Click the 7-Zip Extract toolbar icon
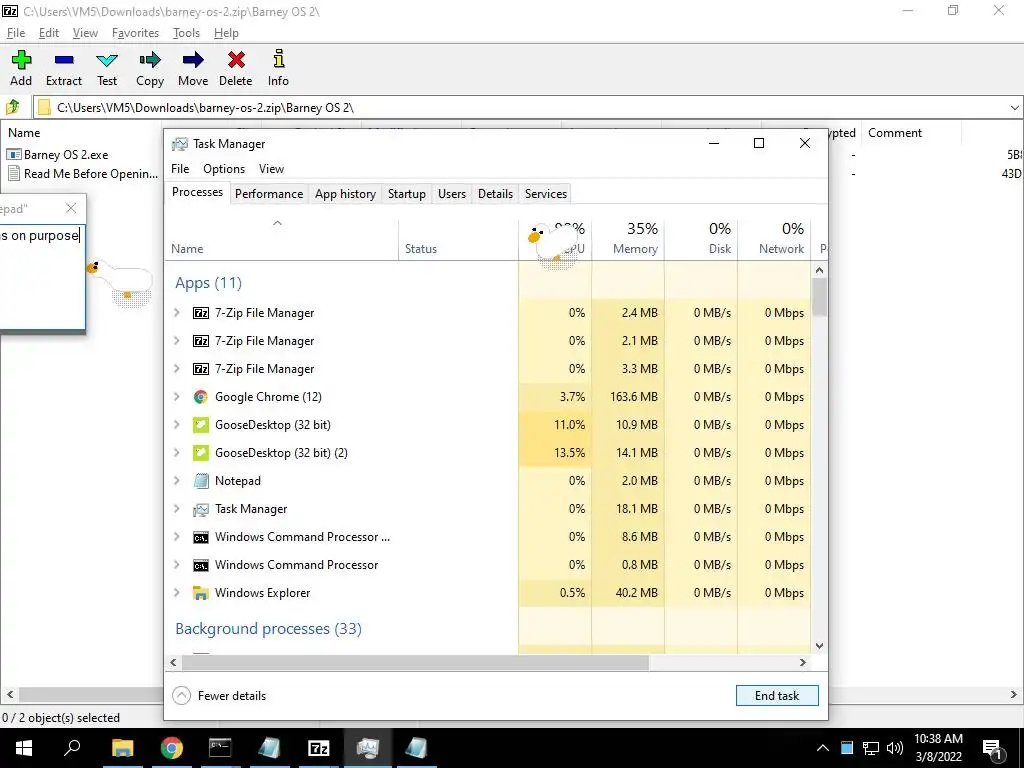 [x=64, y=60]
